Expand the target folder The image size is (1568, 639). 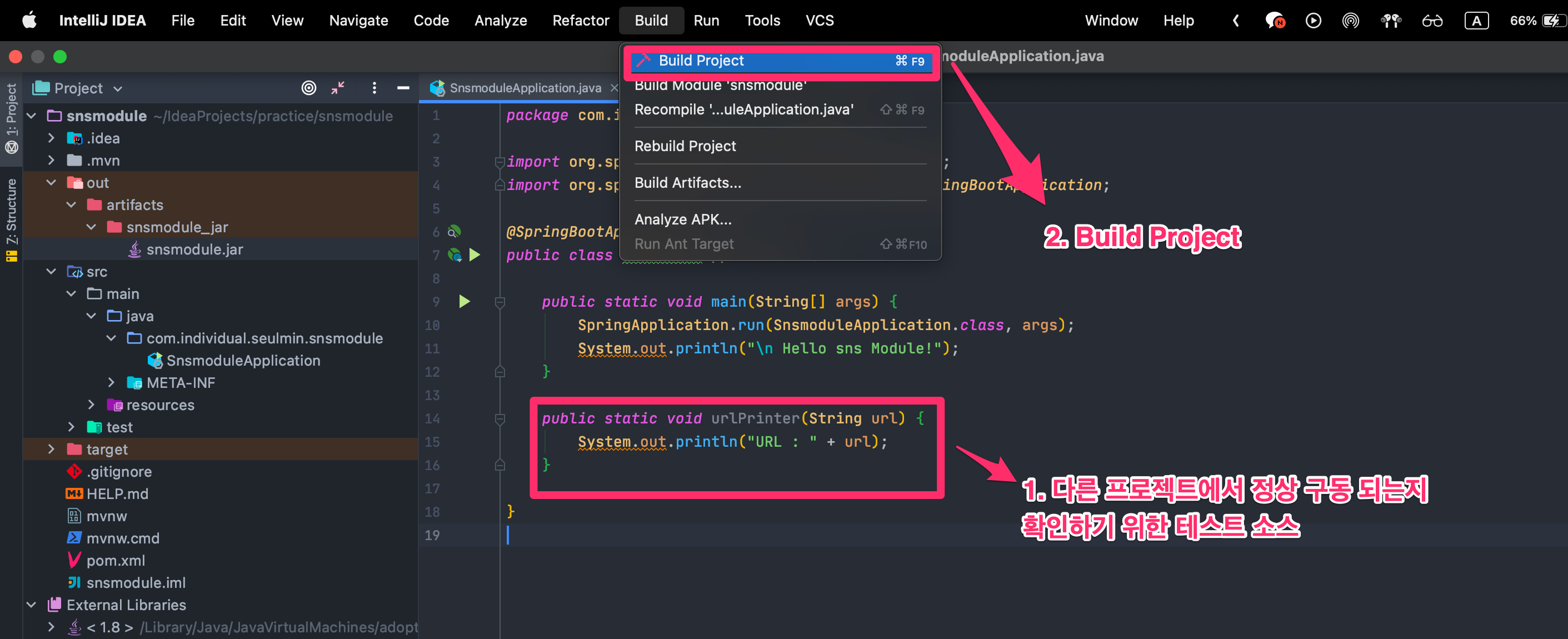click(x=51, y=449)
